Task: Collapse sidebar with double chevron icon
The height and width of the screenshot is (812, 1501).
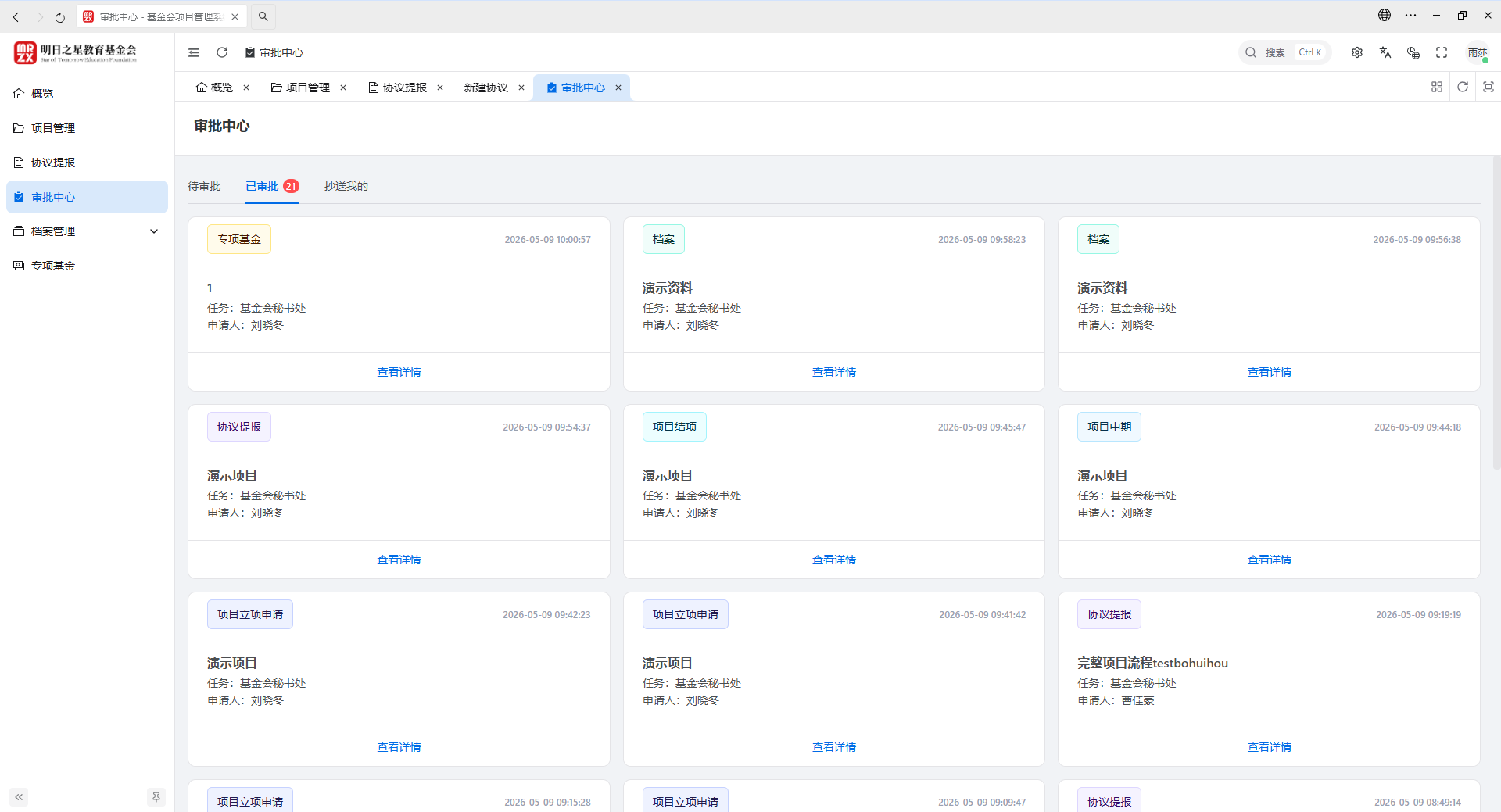Action: [19, 797]
